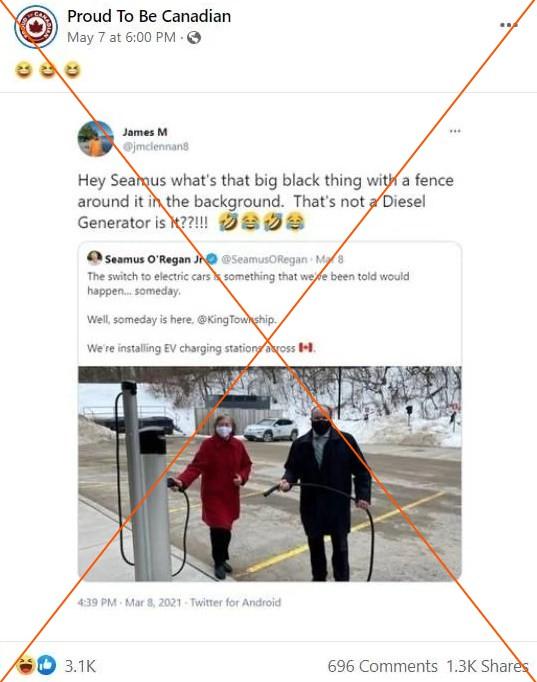Image resolution: width=537 pixels, height=682 pixels.
Task: Open the Proud To Be Canadian page name
Action: [149, 17]
